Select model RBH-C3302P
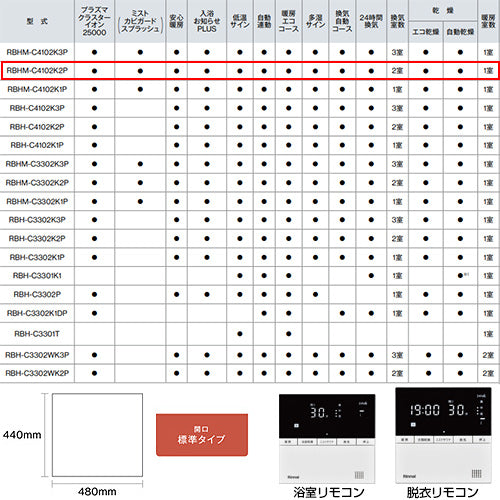 tap(37, 295)
